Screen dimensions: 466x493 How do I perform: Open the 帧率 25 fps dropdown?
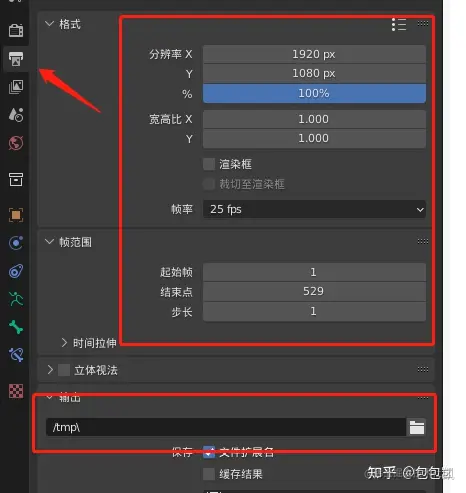pyautogui.click(x=314, y=209)
